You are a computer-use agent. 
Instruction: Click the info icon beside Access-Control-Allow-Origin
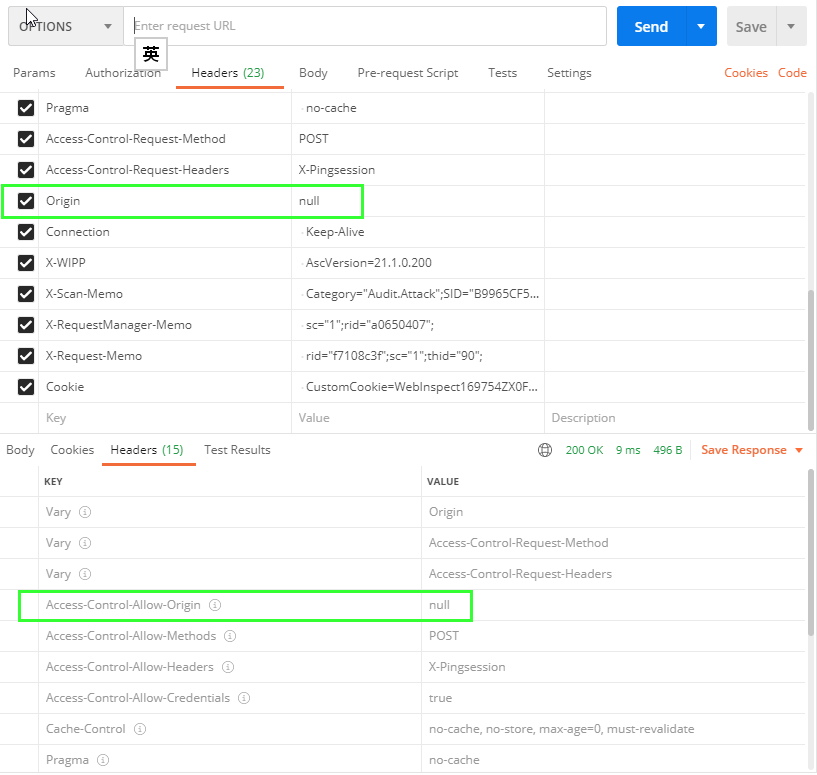(216, 605)
